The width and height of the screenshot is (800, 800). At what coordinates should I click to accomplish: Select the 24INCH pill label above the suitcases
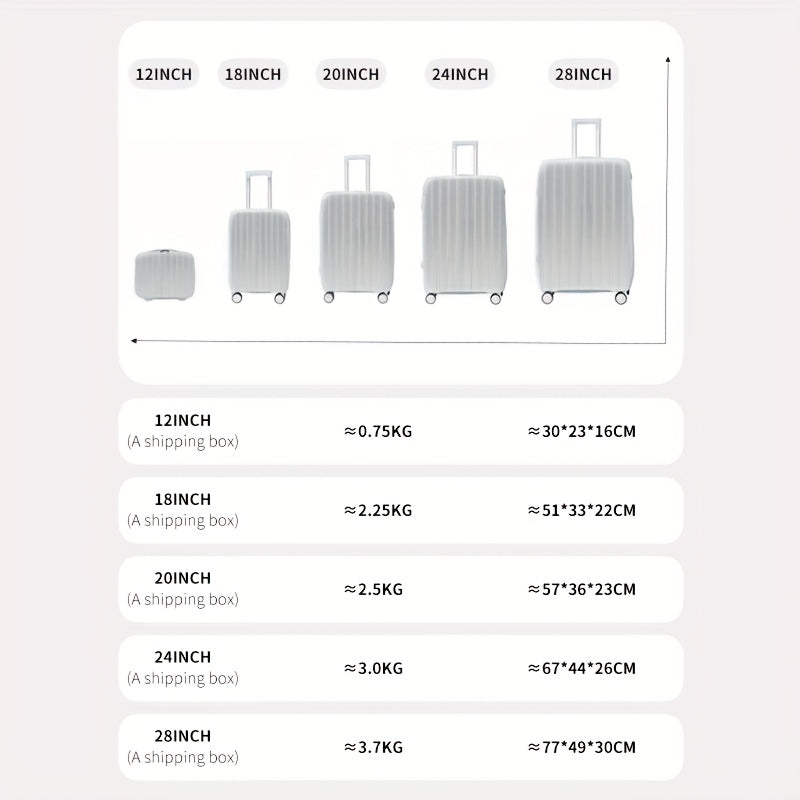[459, 74]
